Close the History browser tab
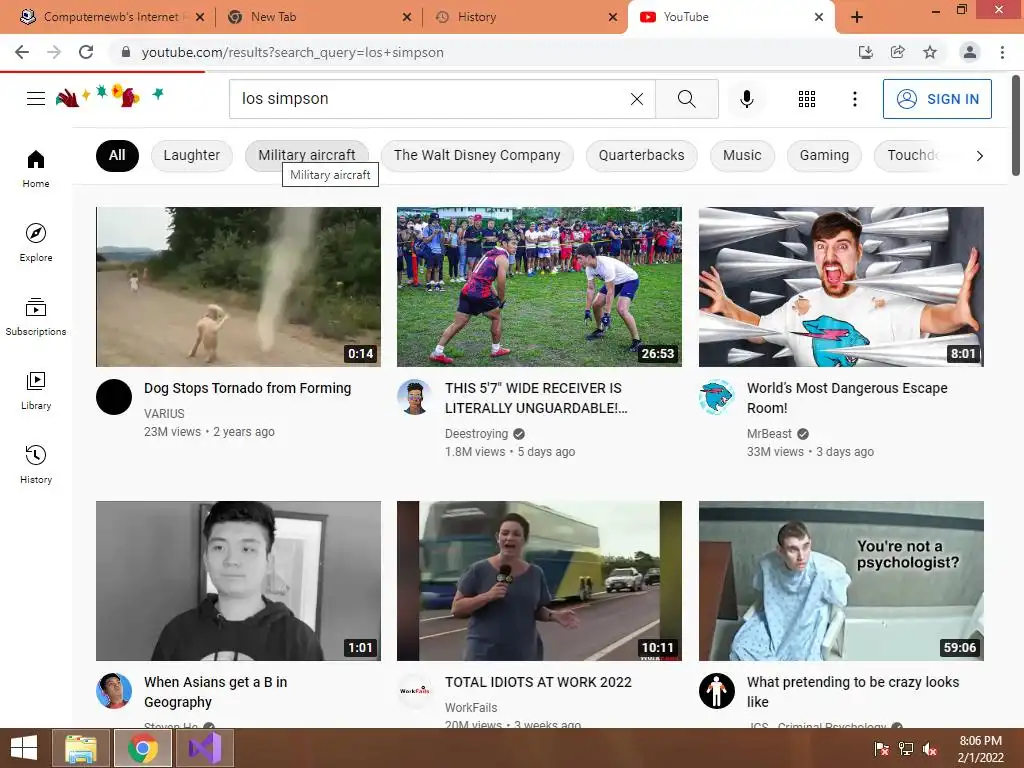This screenshot has height=768, width=1024. [x=613, y=17]
